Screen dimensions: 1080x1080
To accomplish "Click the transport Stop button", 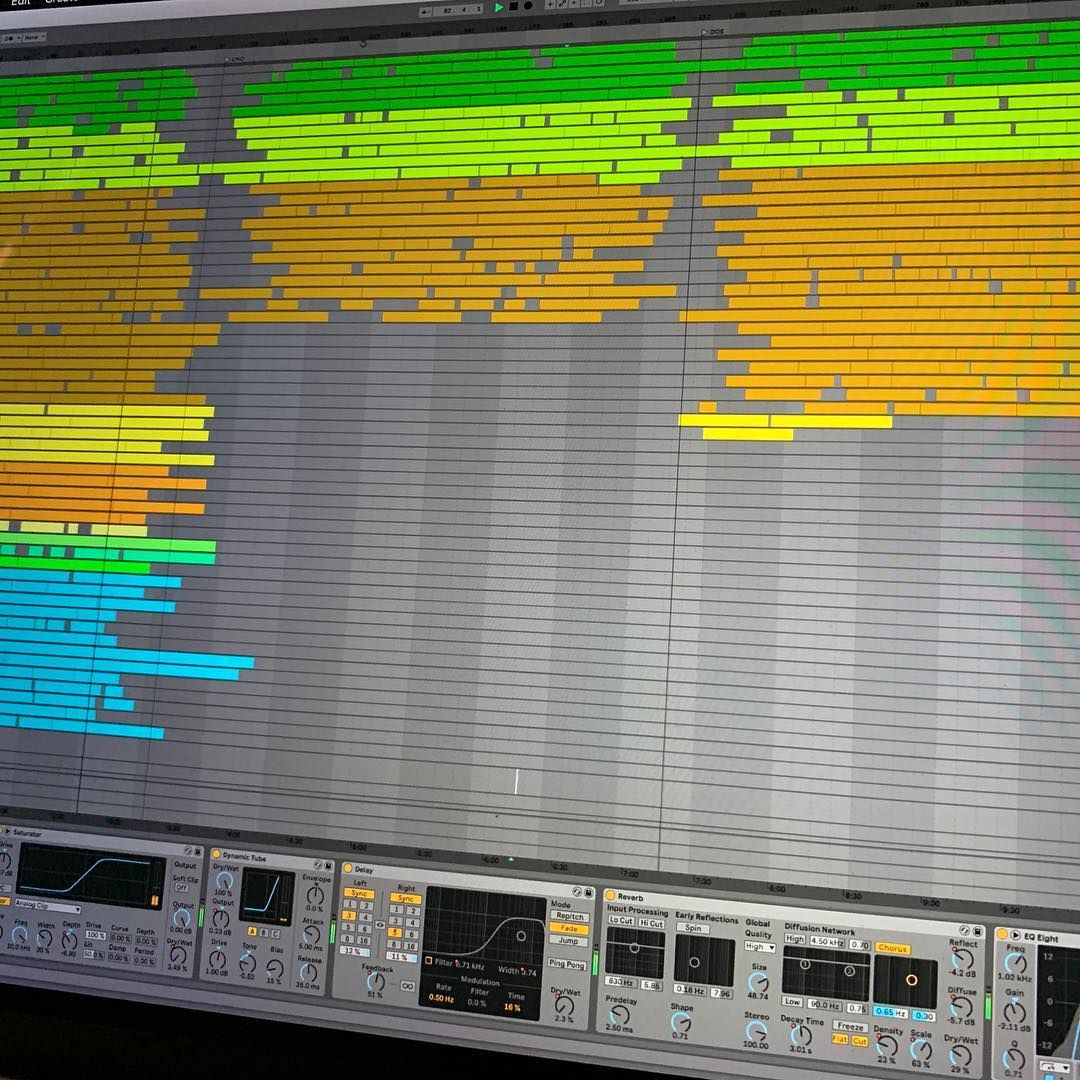I will (514, 6).
